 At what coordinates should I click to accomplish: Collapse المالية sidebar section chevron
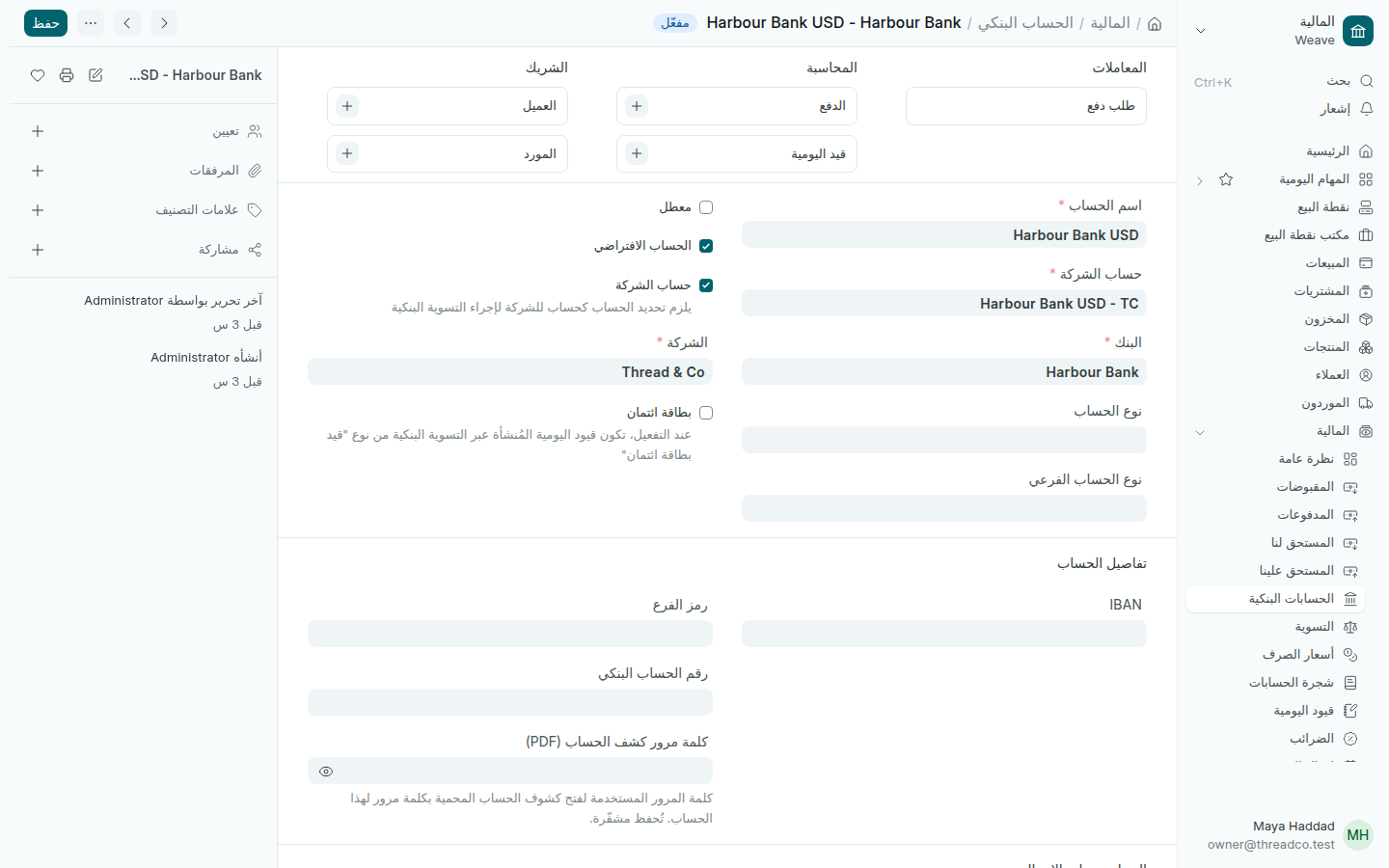1200,432
